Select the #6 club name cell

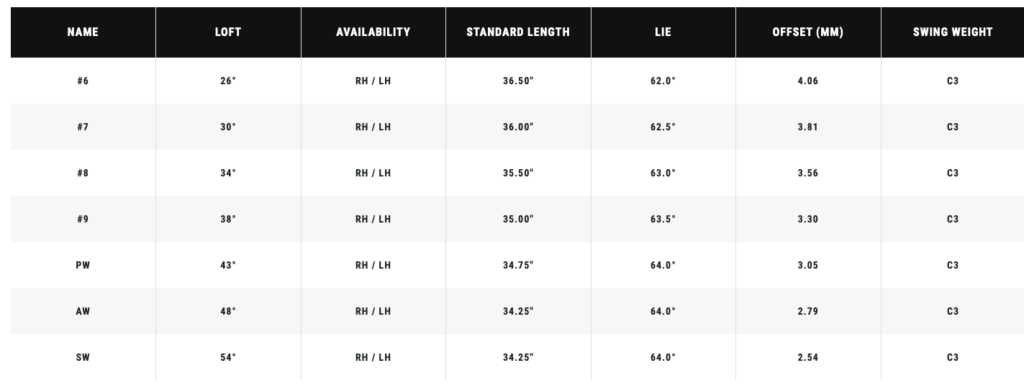[x=83, y=81]
